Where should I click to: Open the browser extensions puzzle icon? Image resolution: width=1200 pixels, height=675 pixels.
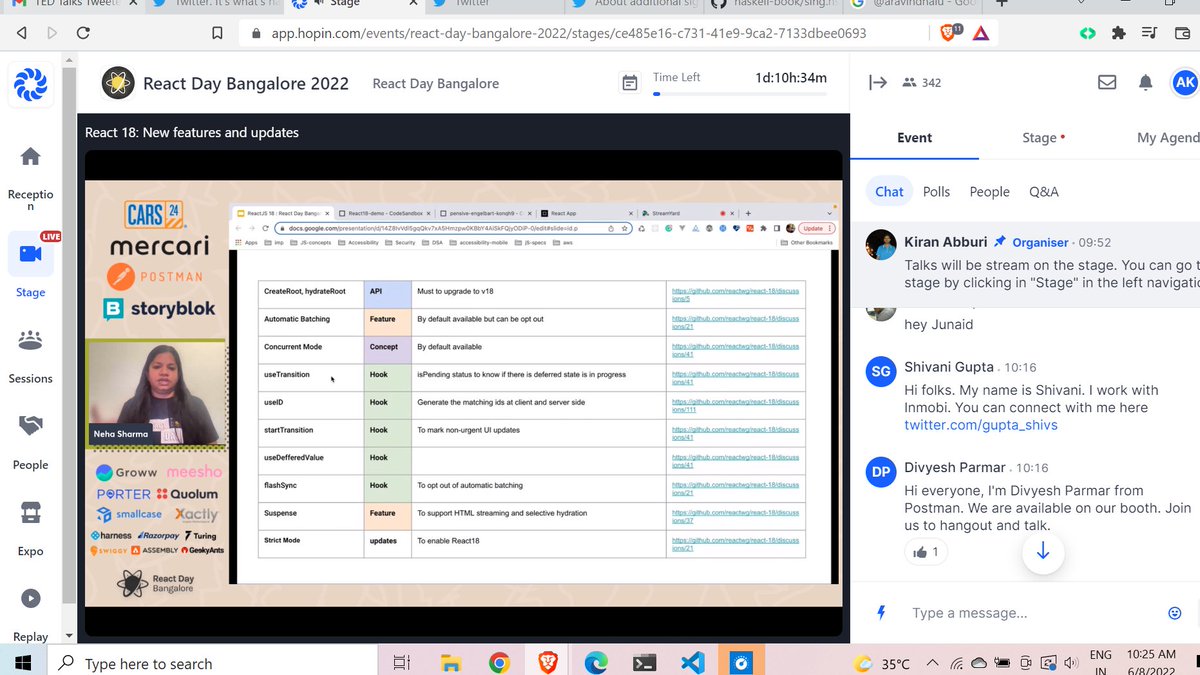pos(1119,33)
